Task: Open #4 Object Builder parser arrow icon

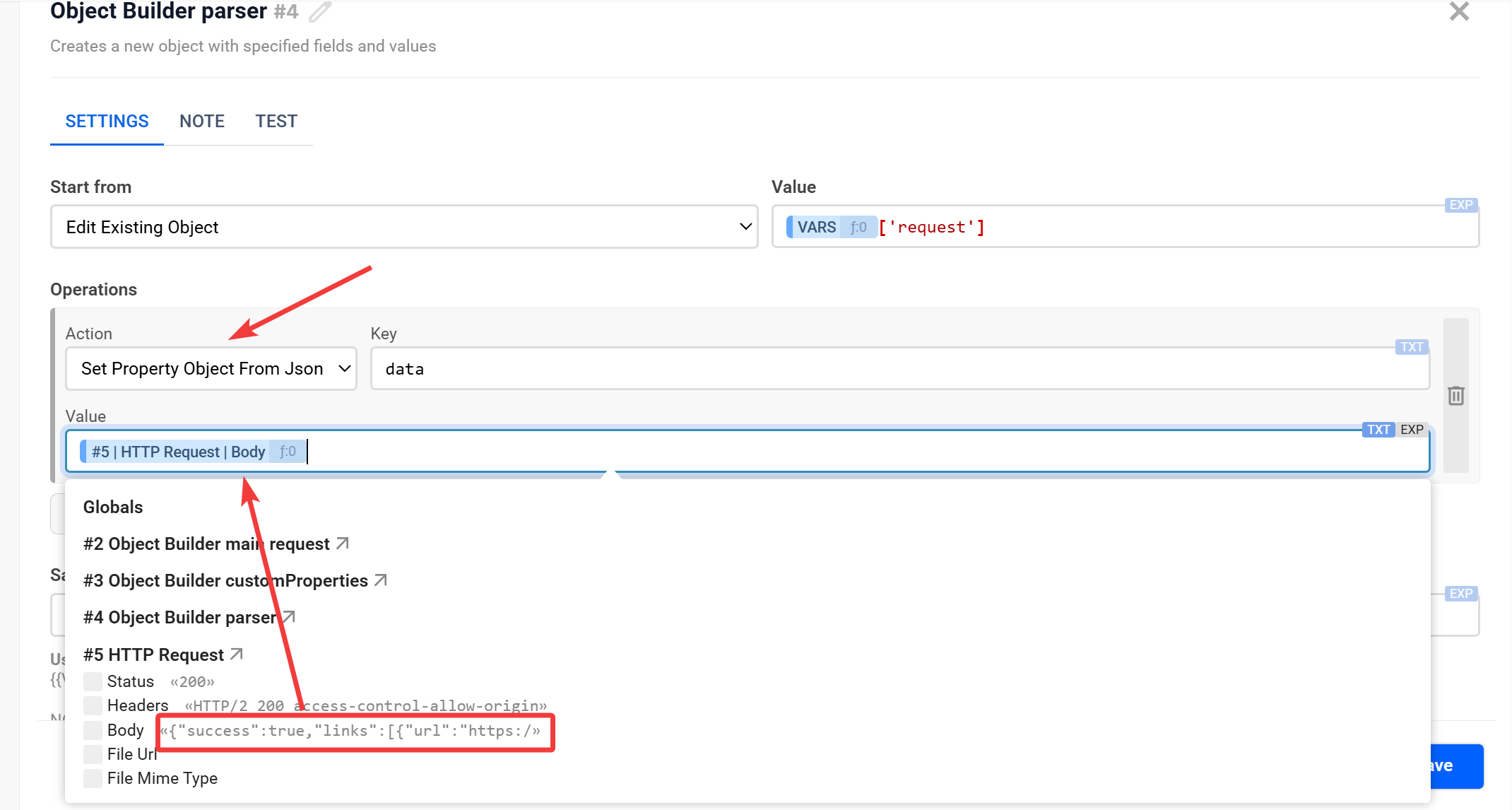Action: coord(288,617)
